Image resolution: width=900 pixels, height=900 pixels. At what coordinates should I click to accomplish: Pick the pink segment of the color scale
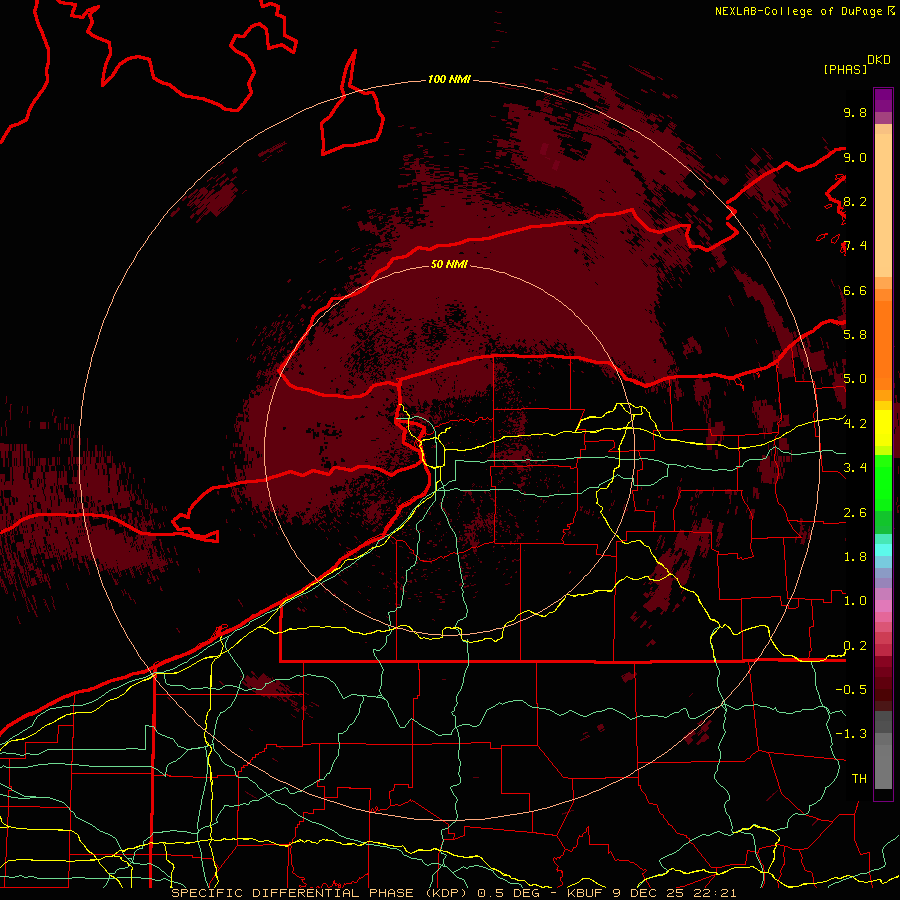click(883, 606)
